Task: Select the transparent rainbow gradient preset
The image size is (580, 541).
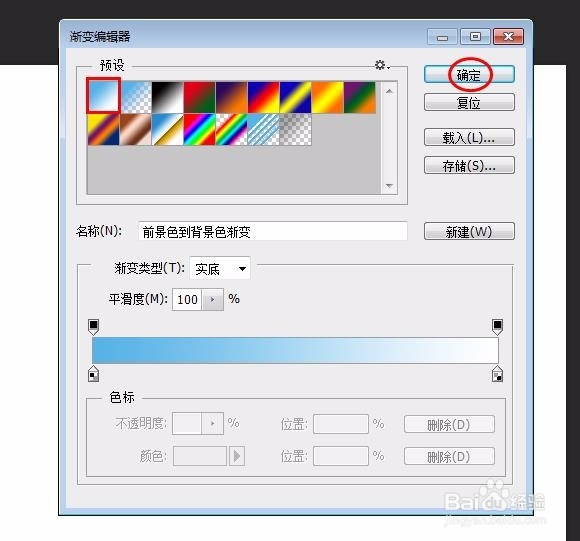Action: tap(232, 129)
